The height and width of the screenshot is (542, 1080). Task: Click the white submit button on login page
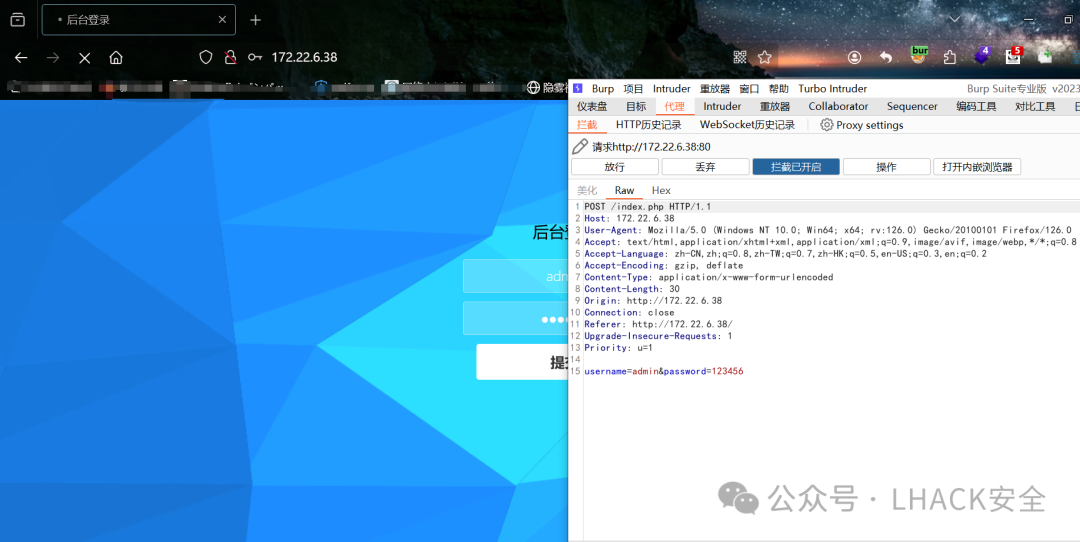pos(522,362)
